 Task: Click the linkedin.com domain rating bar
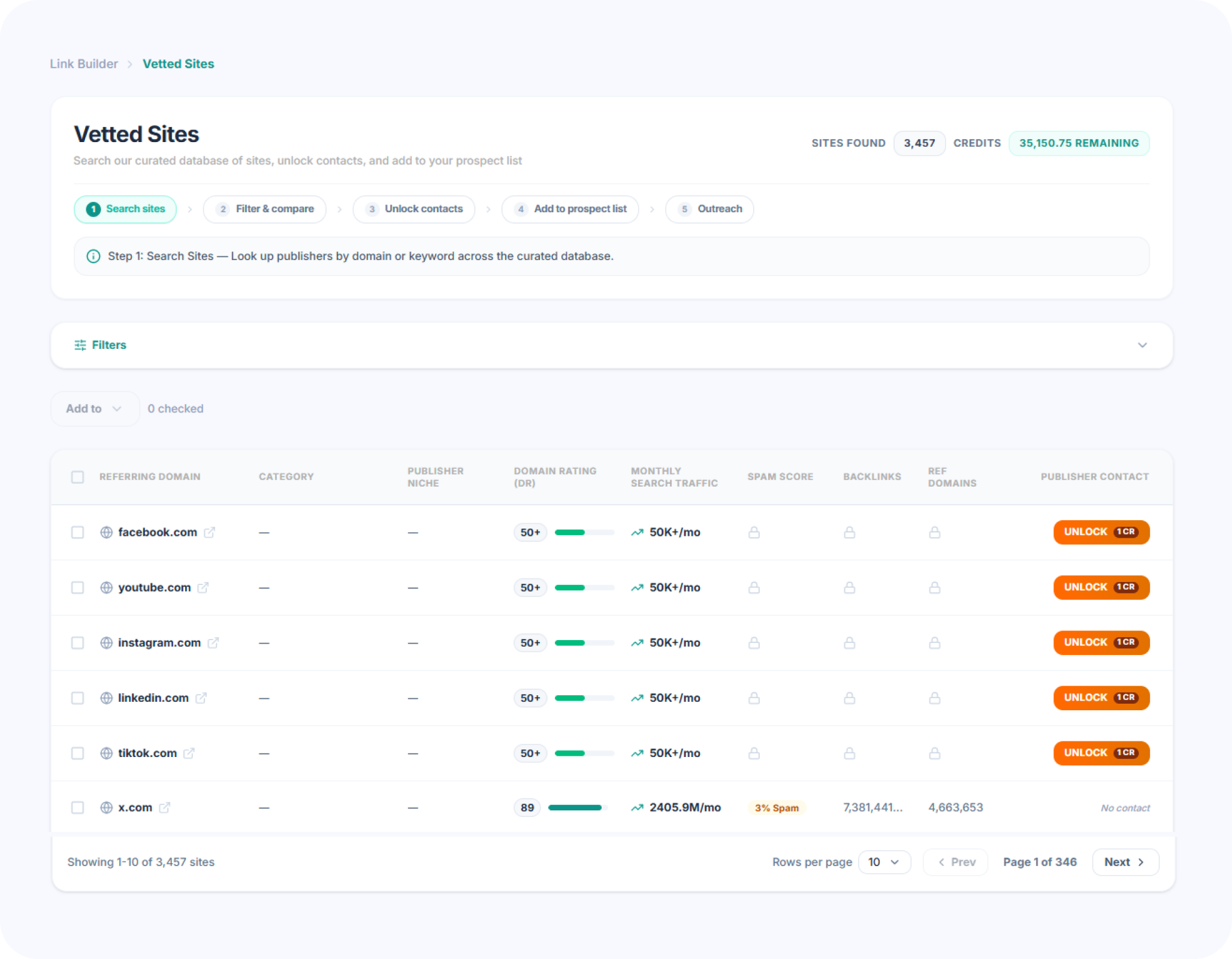(584, 698)
